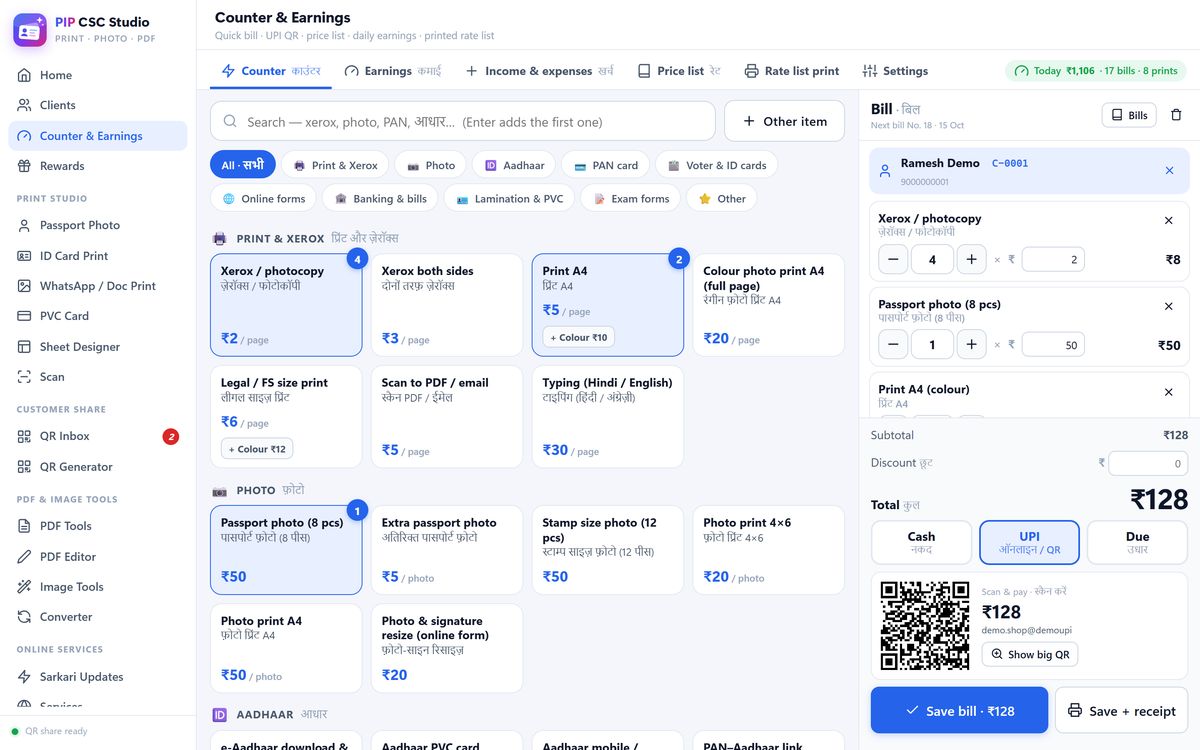Add Colour ₹10 option on Print A4
Viewport: 1200px width, 750px height.
pos(578,337)
